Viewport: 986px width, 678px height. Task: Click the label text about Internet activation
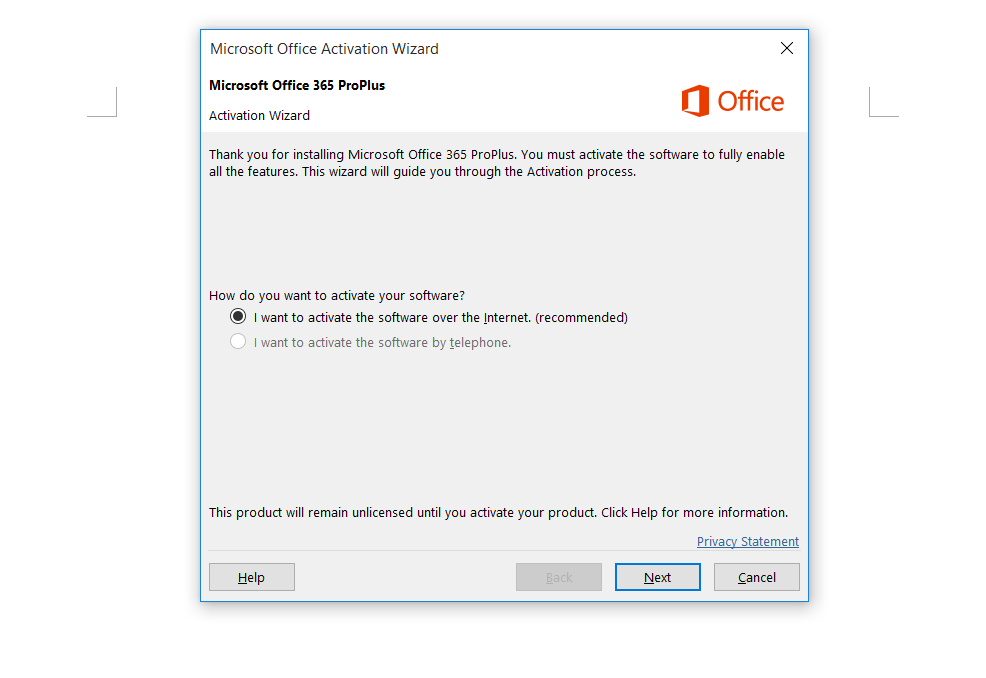click(x=438, y=317)
